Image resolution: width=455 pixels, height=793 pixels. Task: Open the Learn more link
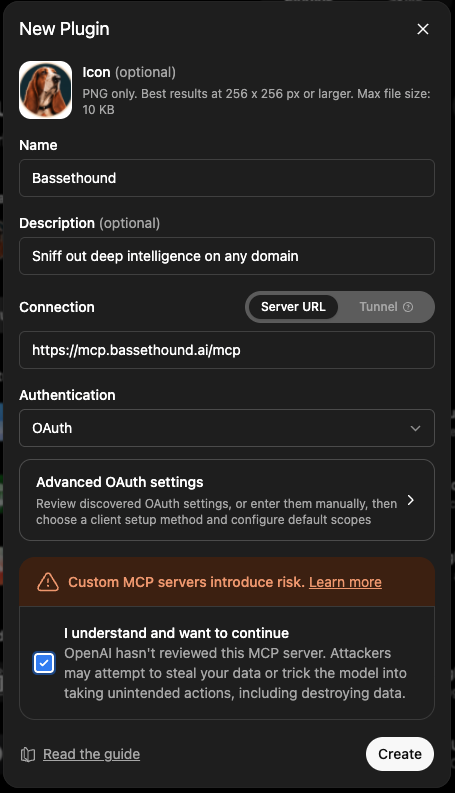345,582
